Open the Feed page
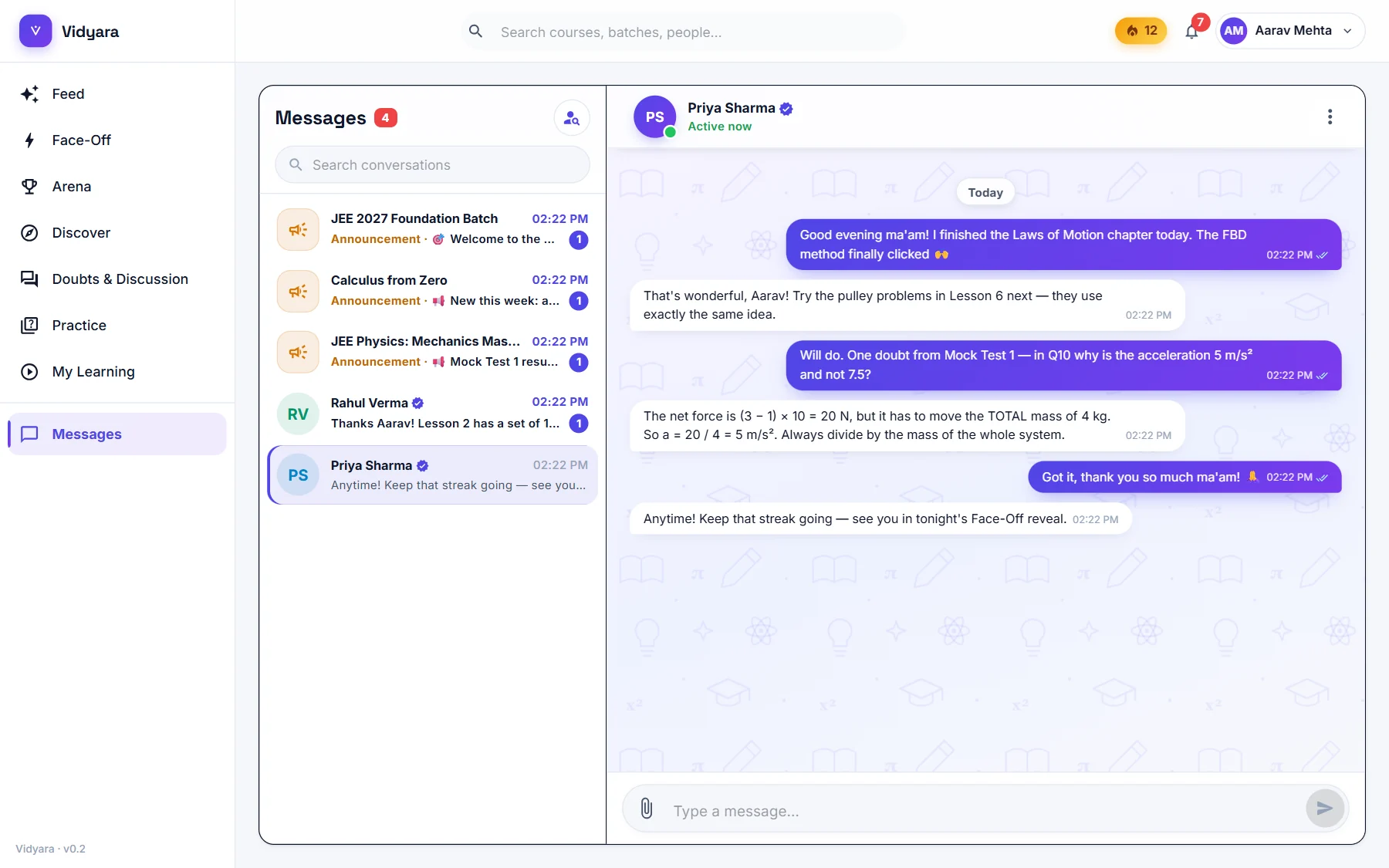The width and height of the screenshot is (1389, 868). pos(117,94)
